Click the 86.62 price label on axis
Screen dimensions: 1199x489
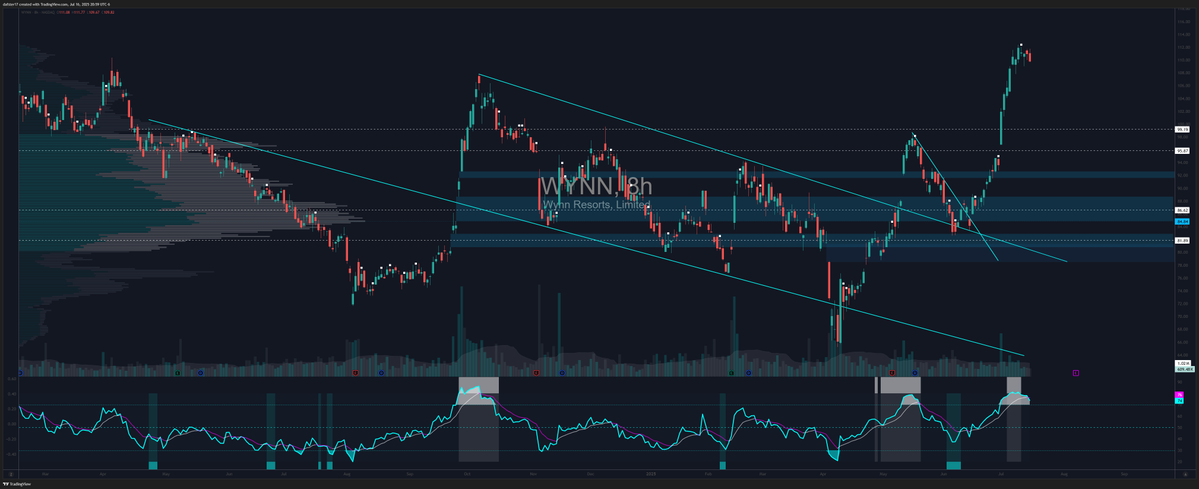(1181, 210)
